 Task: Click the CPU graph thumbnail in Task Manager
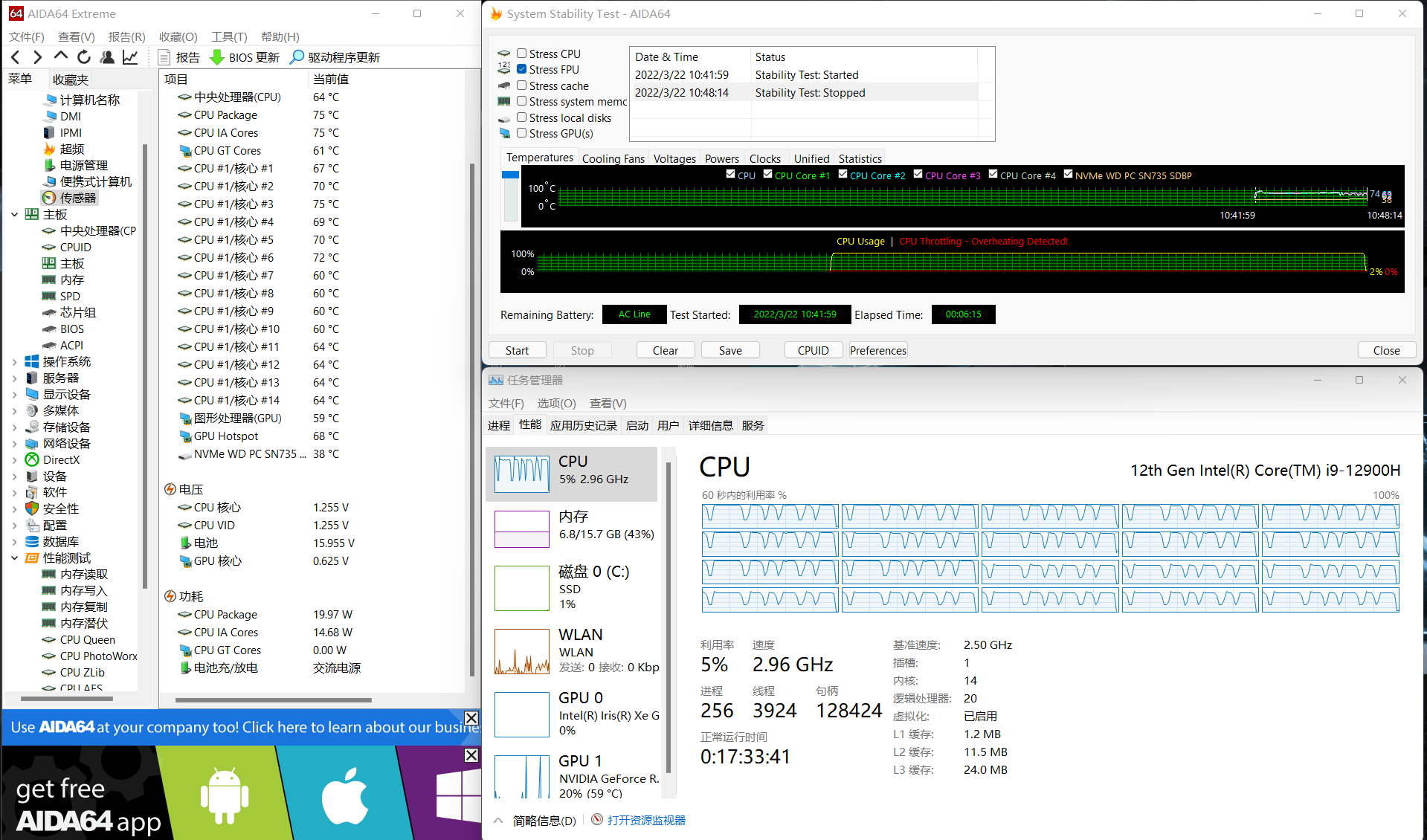(x=522, y=474)
